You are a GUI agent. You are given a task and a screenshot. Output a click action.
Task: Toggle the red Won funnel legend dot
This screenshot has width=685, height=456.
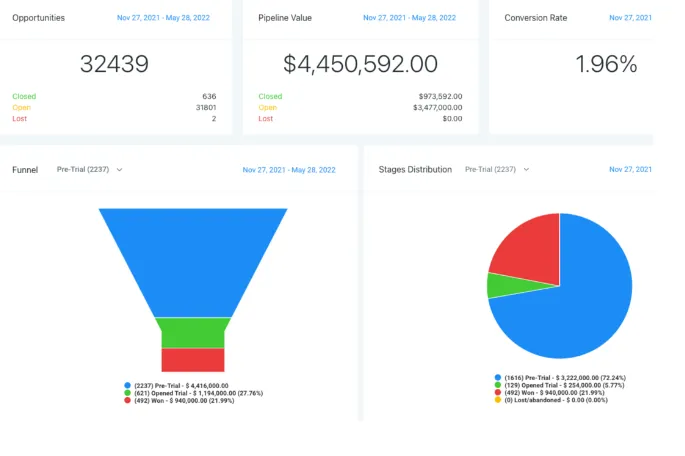tap(128, 400)
